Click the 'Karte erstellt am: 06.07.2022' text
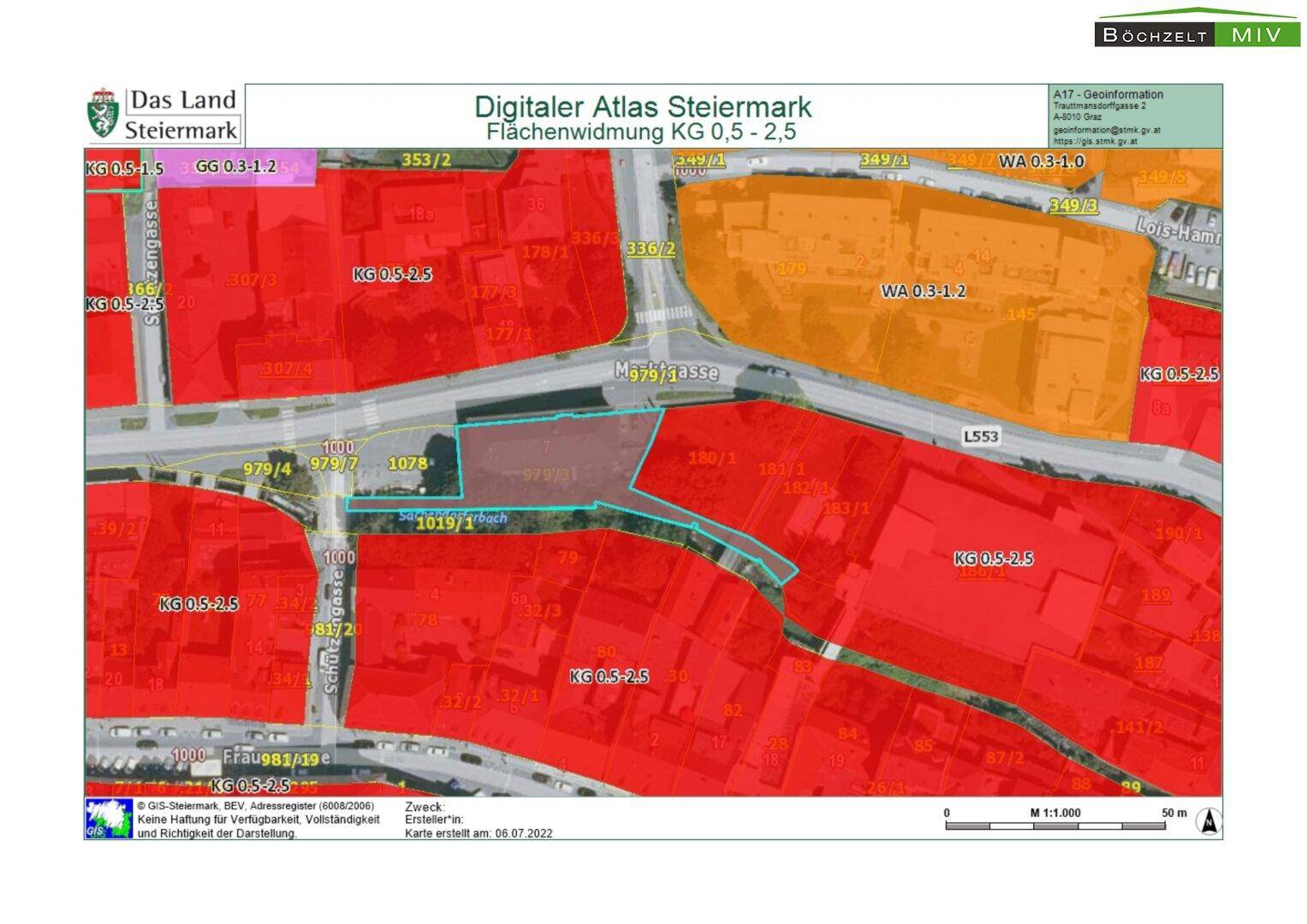This screenshot has width=1307, height=924. click(478, 833)
